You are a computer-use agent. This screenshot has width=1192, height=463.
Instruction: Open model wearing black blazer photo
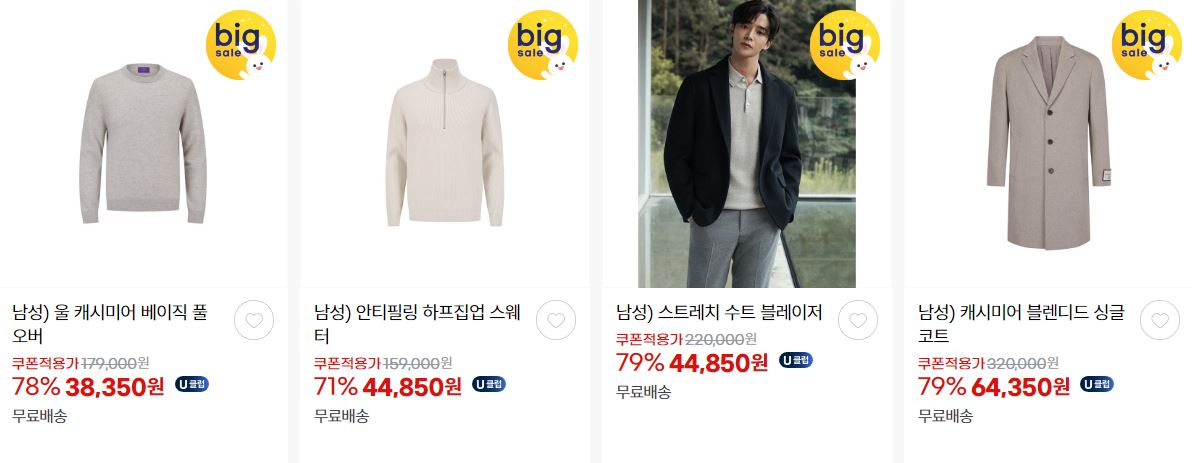click(747, 144)
